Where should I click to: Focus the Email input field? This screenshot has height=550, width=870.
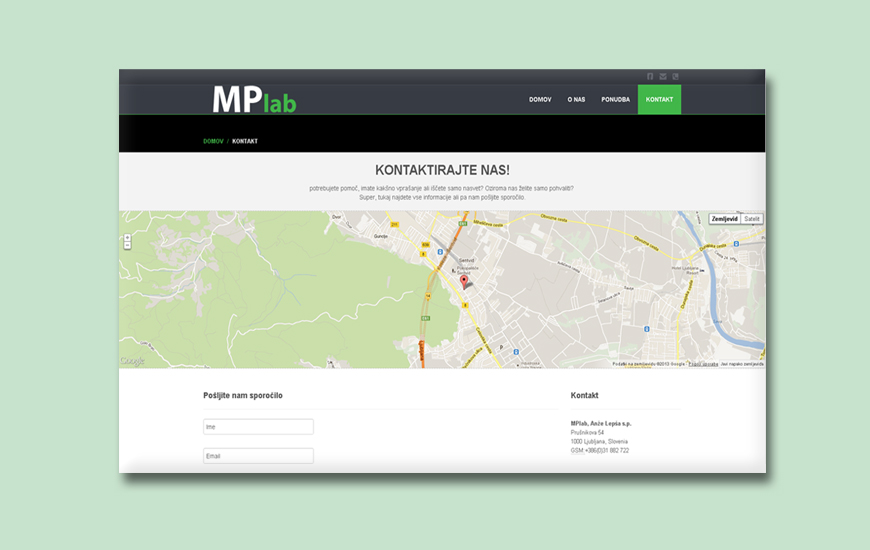tap(258, 456)
